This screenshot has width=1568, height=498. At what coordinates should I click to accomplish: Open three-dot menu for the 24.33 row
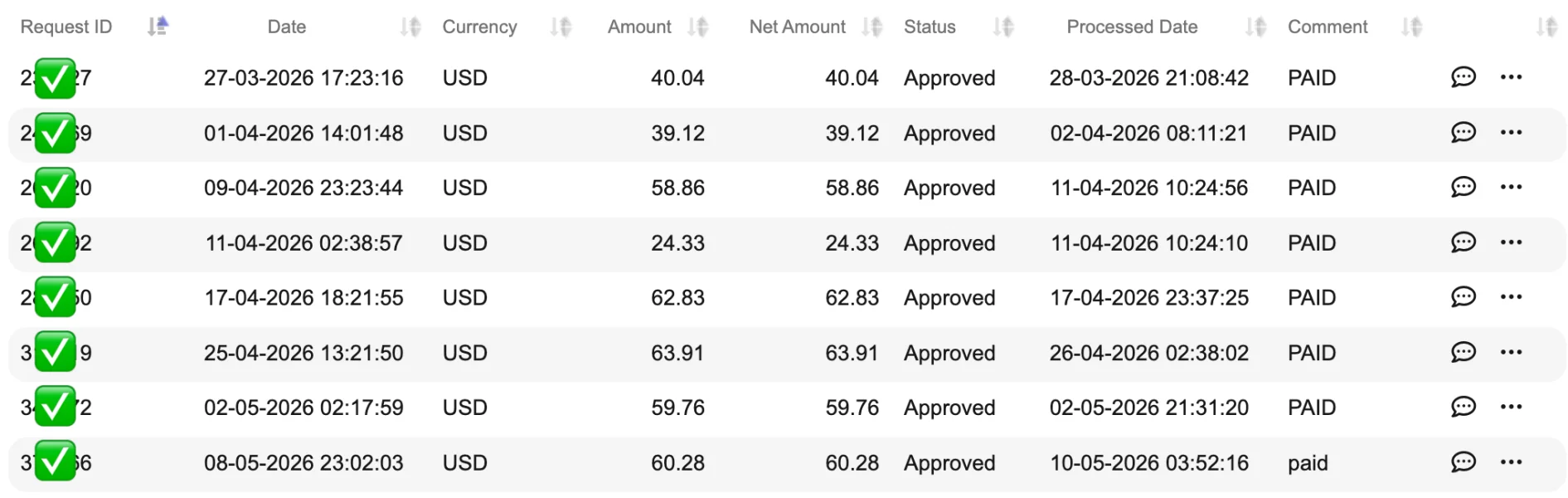[x=1511, y=242]
